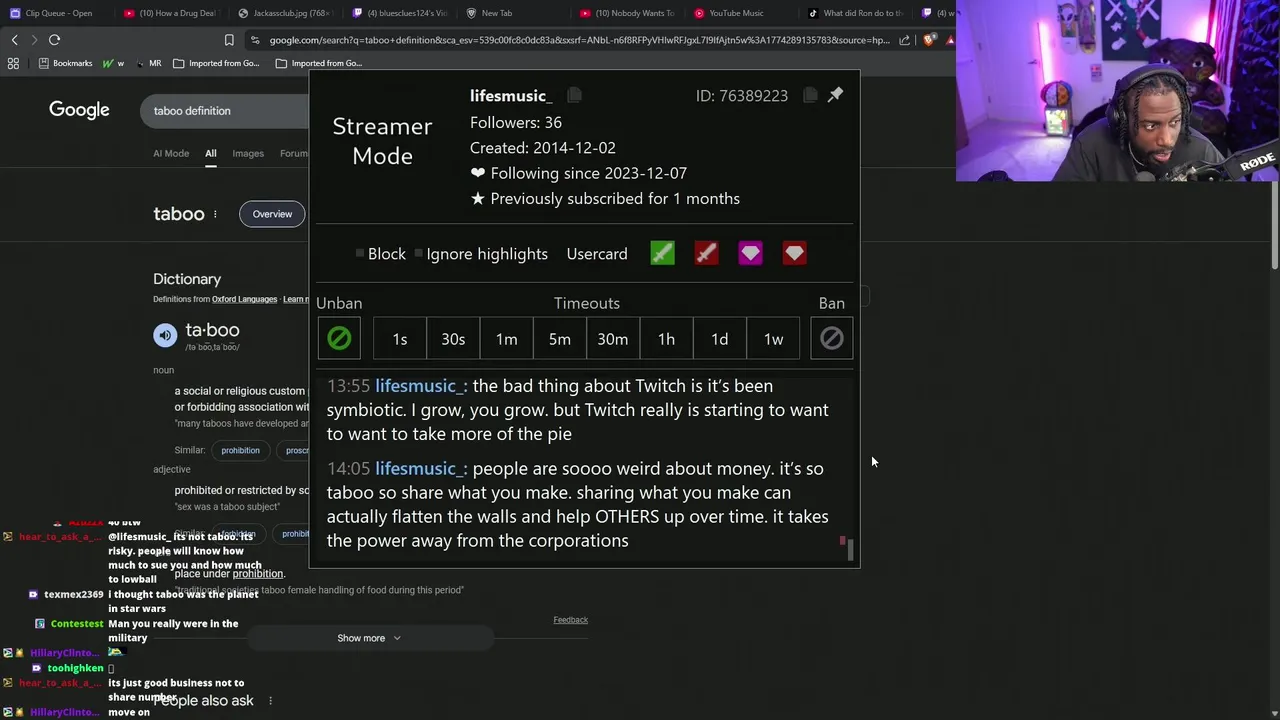Click lifesmusic_ name in 13:55 message

click(421, 386)
